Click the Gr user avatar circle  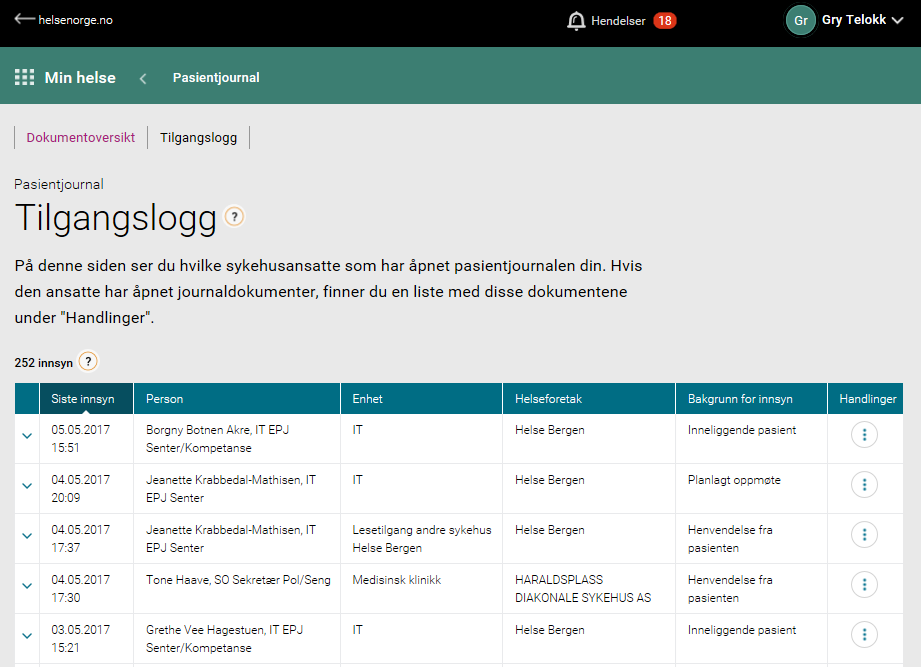point(800,21)
